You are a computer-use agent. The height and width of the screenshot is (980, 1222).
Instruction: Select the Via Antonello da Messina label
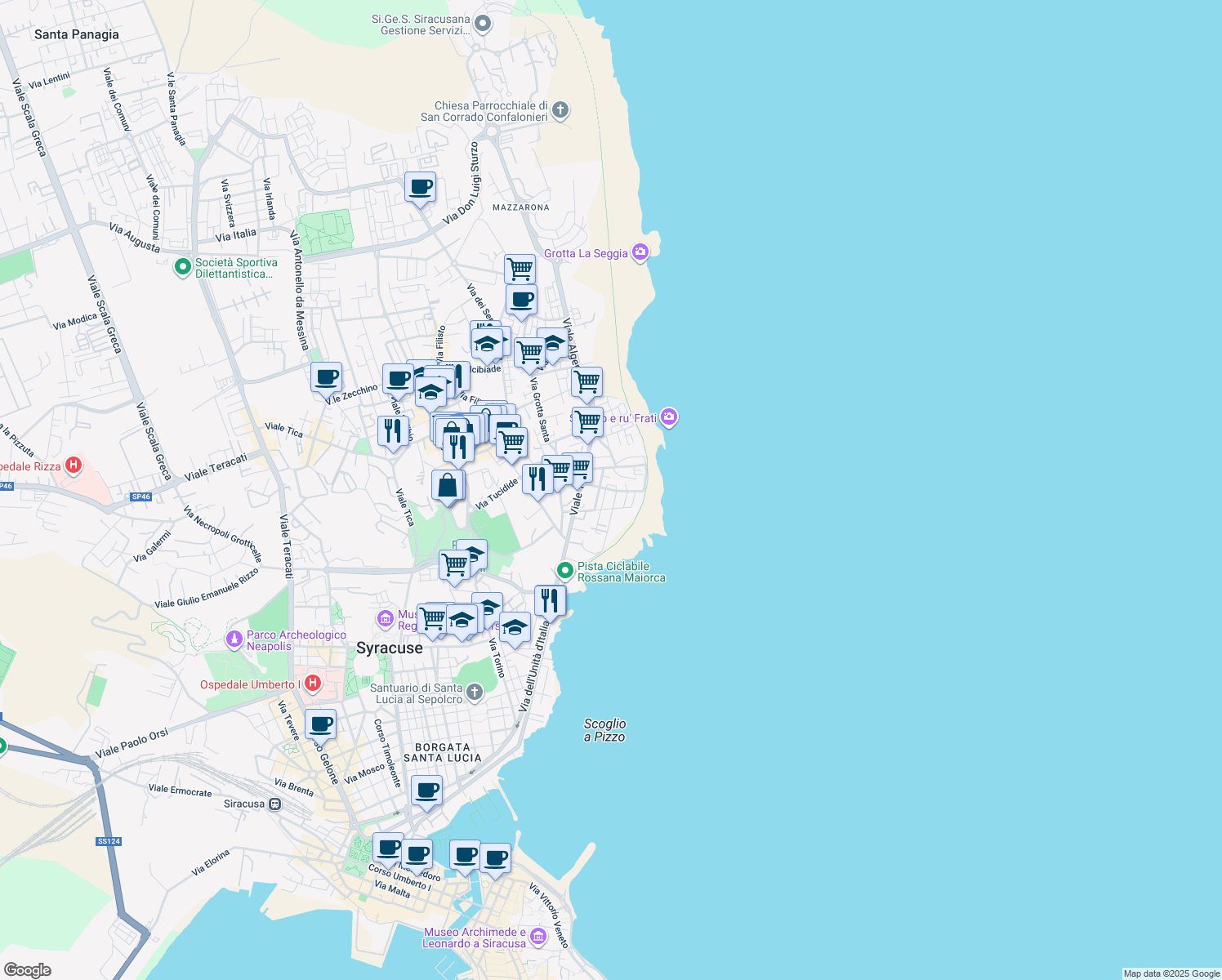pos(300,291)
